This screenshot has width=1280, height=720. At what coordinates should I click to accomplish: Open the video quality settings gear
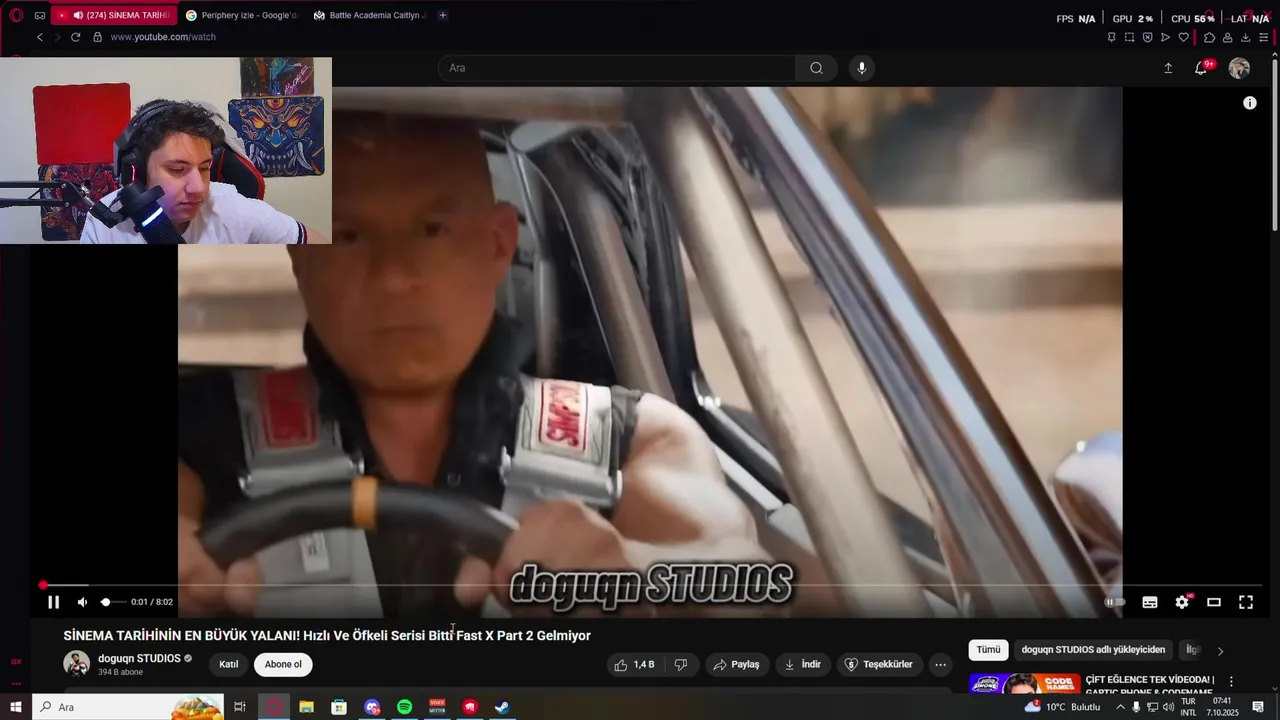1182,602
